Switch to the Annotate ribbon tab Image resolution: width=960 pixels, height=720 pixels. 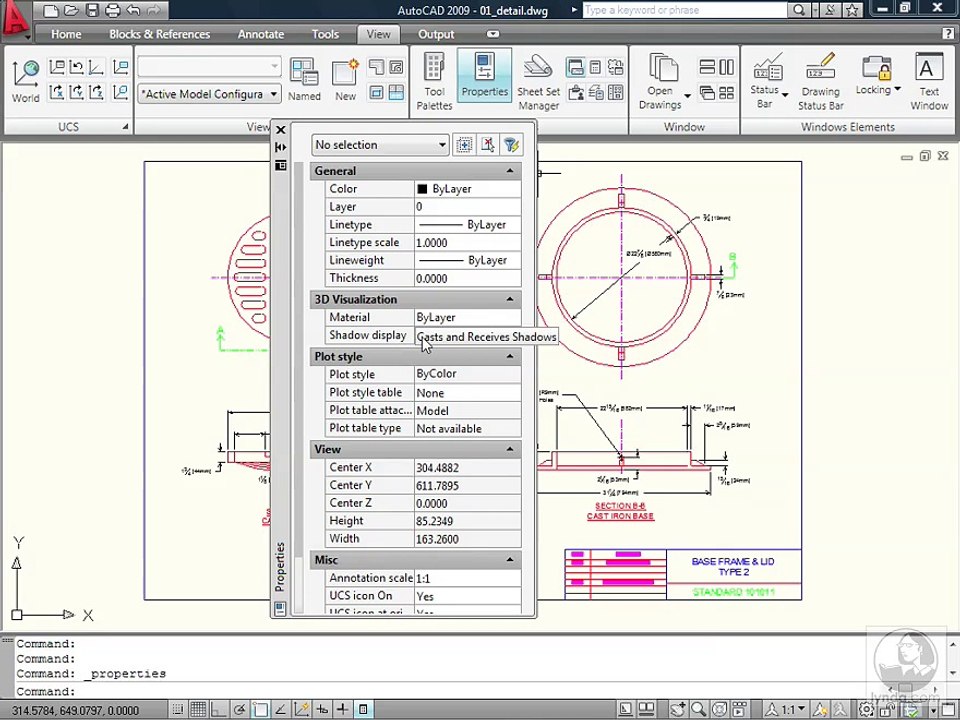260,34
